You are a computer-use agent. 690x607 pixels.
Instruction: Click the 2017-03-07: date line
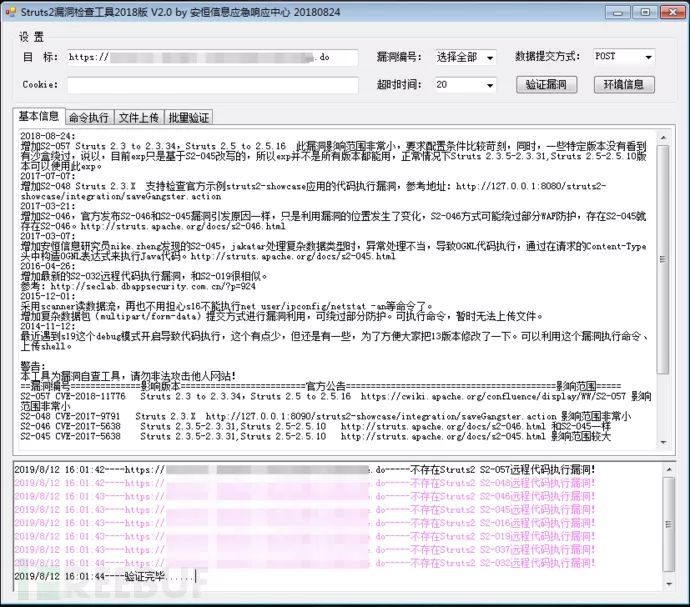coord(48,235)
